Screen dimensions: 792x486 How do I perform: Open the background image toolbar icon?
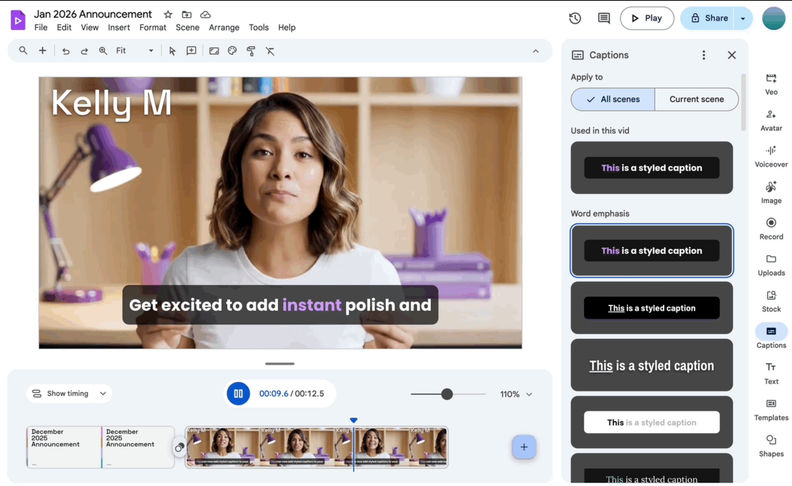[214, 51]
